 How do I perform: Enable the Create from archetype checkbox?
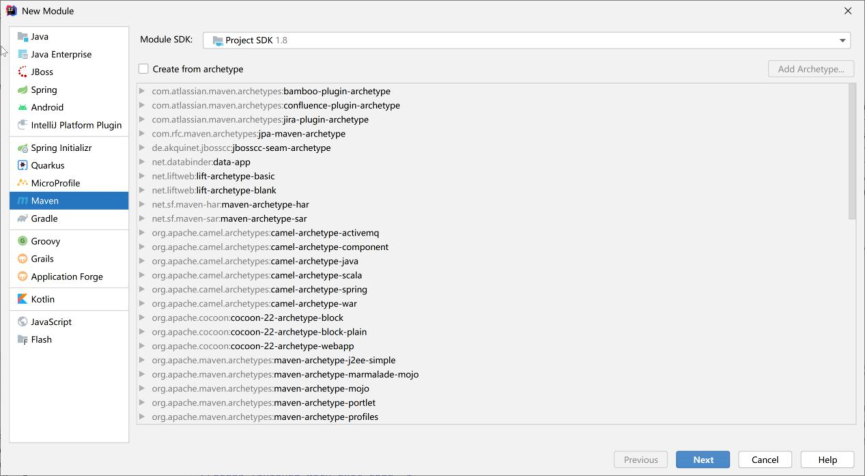[144, 69]
